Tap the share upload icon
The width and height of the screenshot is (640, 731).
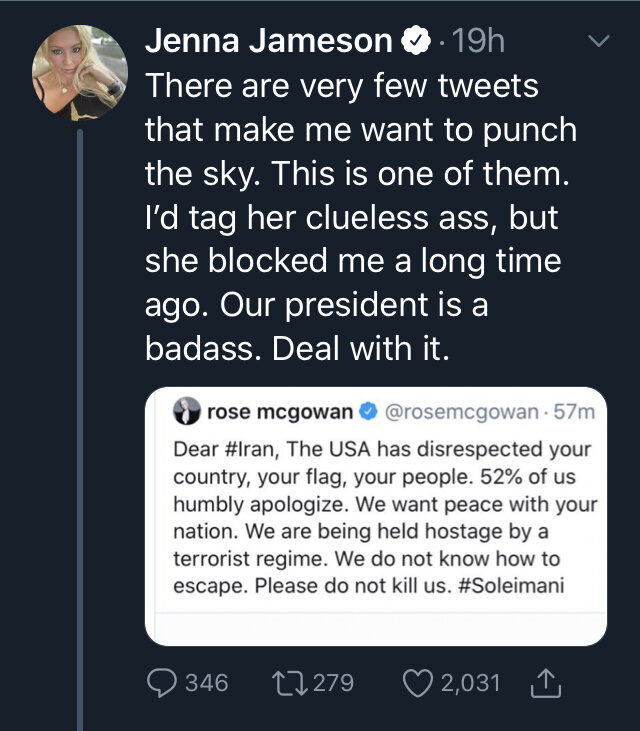coord(546,683)
